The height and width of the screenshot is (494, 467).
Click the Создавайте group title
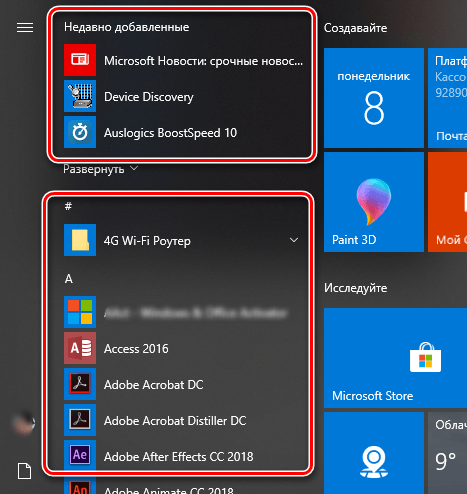tap(355, 28)
